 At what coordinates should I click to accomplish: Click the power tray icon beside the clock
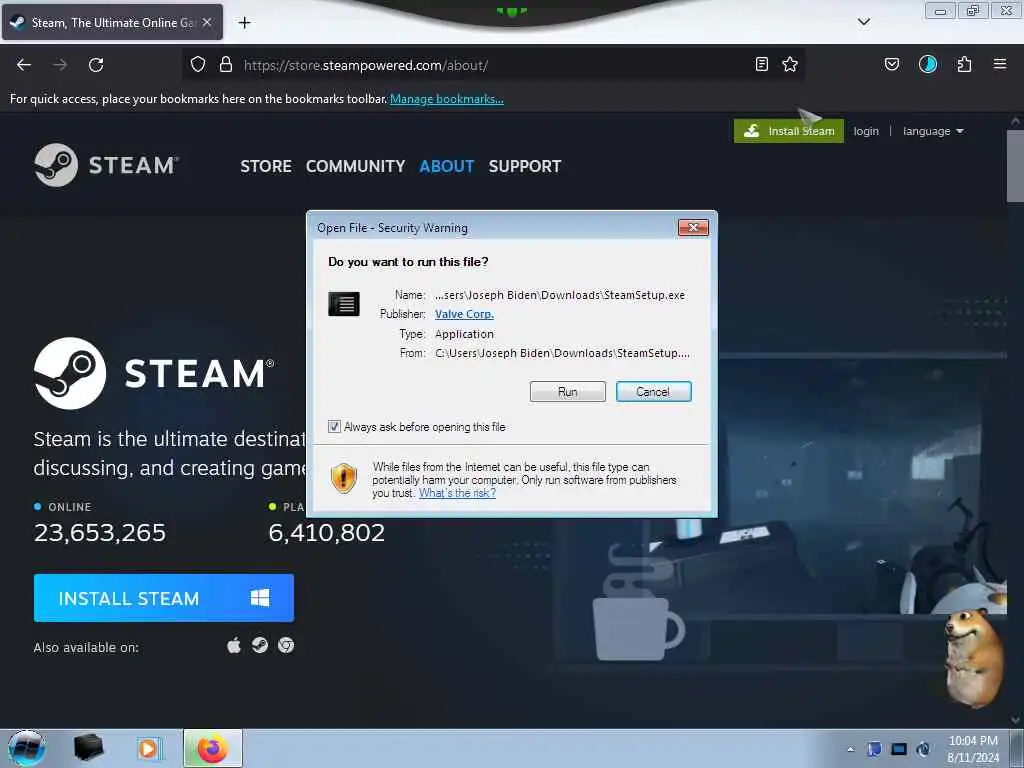[x=923, y=749]
